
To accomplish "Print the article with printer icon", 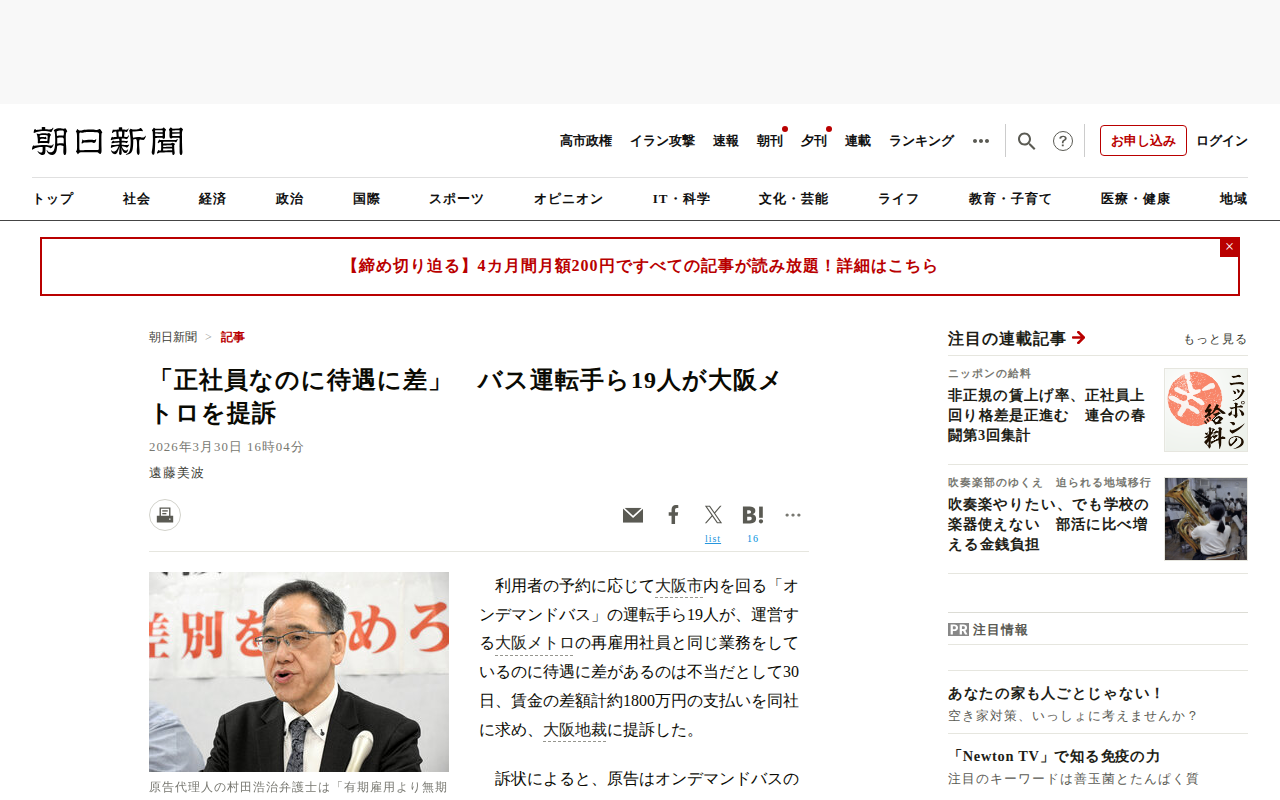I will tap(165, 515).
